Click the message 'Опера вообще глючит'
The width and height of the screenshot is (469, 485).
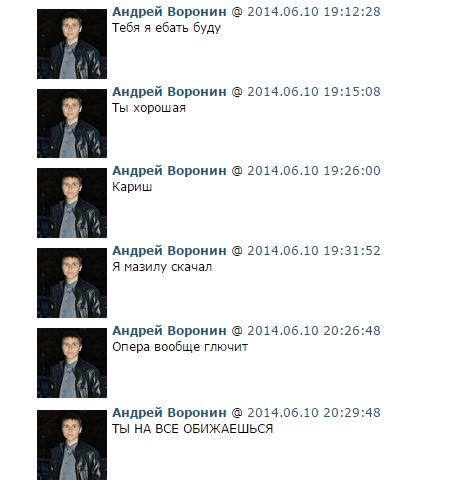click(180, 347)
